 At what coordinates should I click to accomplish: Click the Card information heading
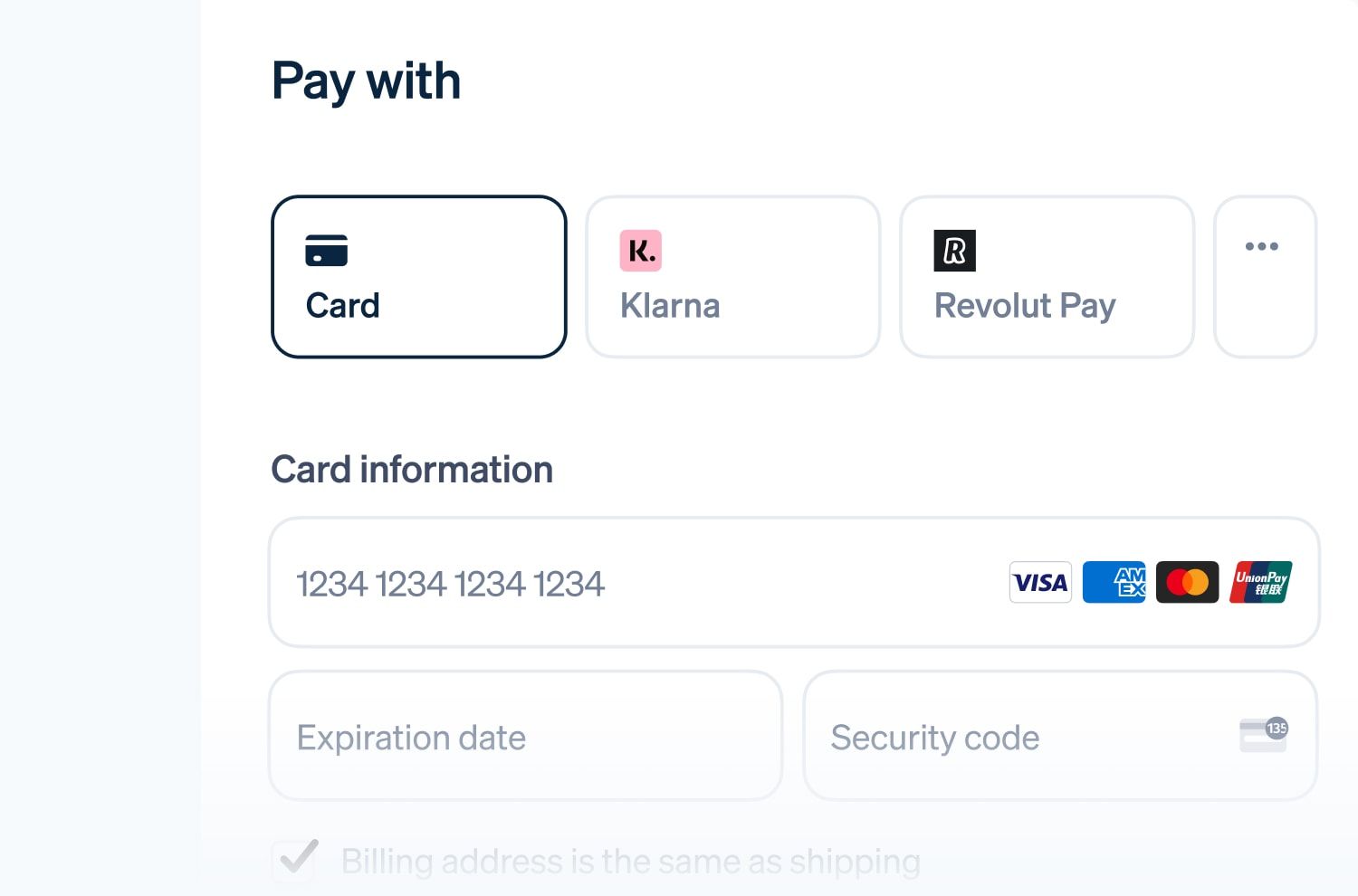(x=412, y=470)
